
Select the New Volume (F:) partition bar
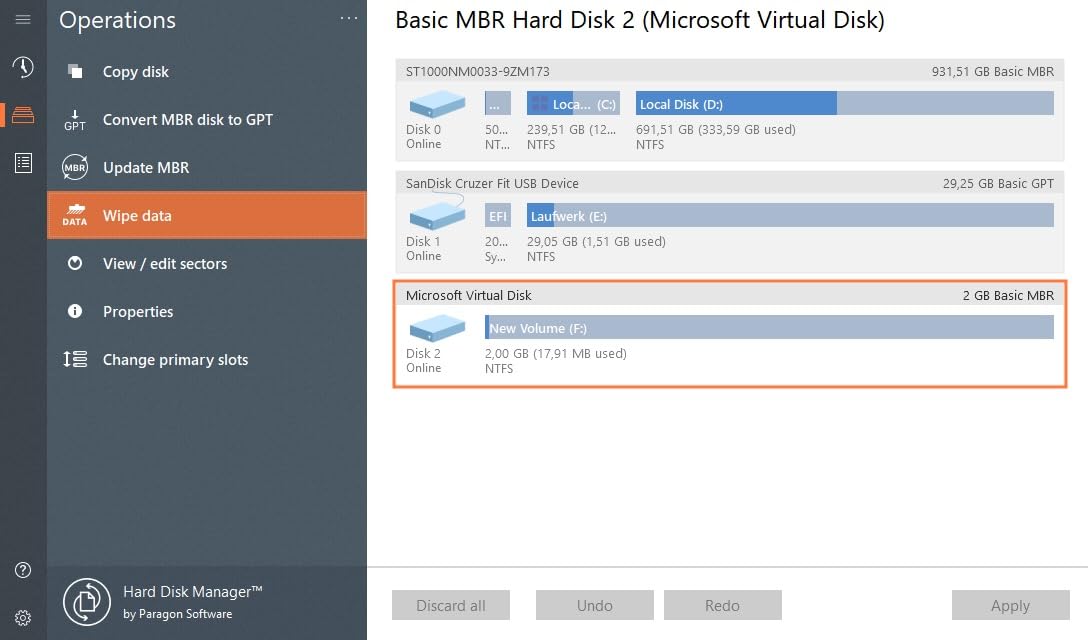coord(770,328)
